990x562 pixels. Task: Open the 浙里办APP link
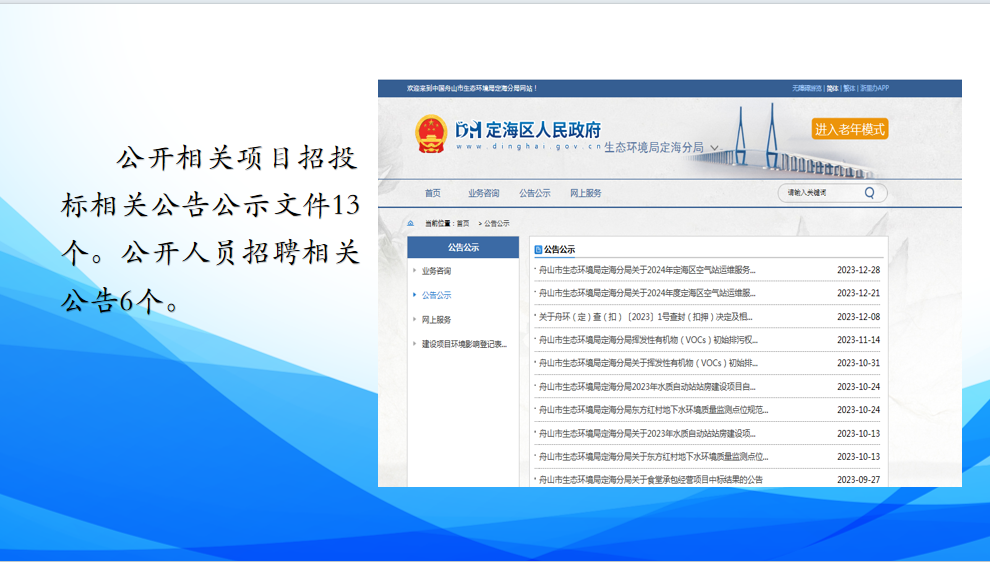tap(874, 88)
